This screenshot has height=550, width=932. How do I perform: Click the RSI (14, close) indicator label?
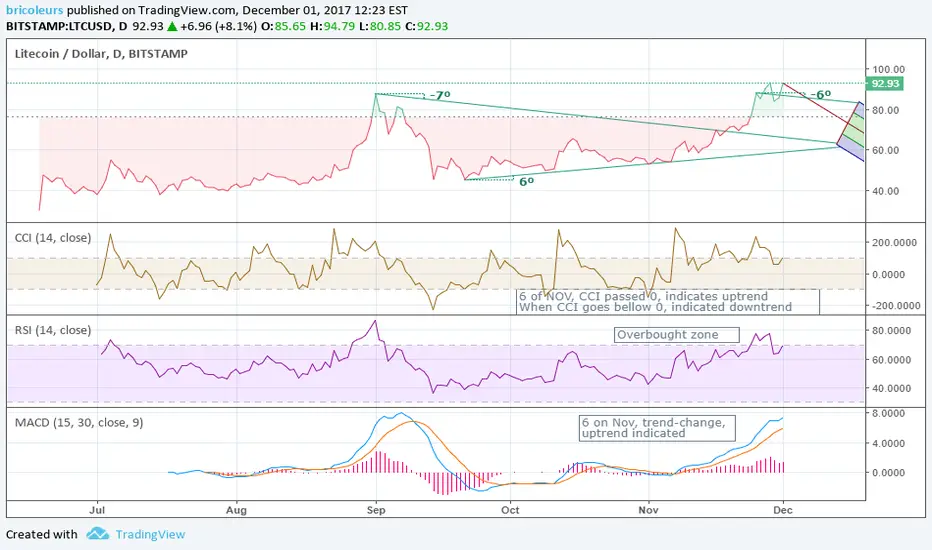53,330
